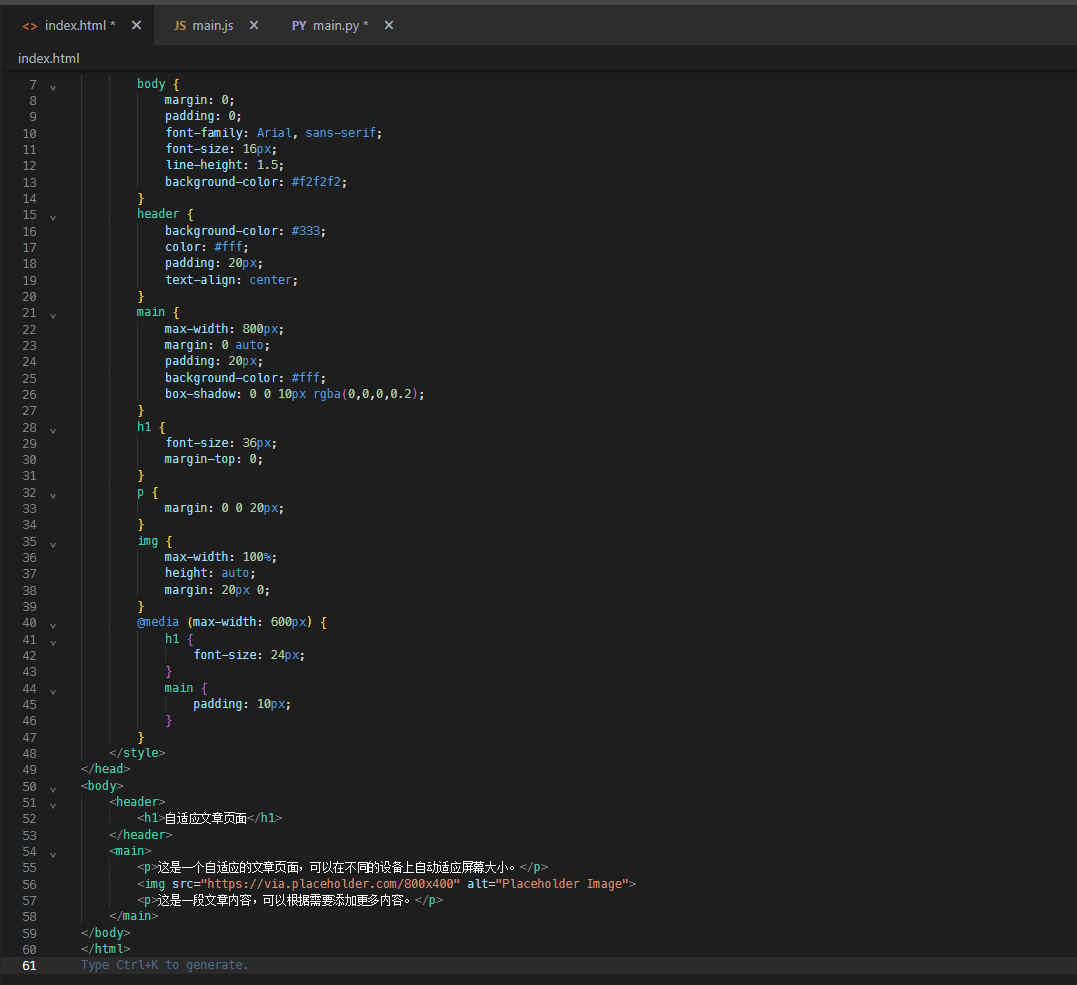
Task: Click the '@media' keyword on line 40
Action: point(158,622)
